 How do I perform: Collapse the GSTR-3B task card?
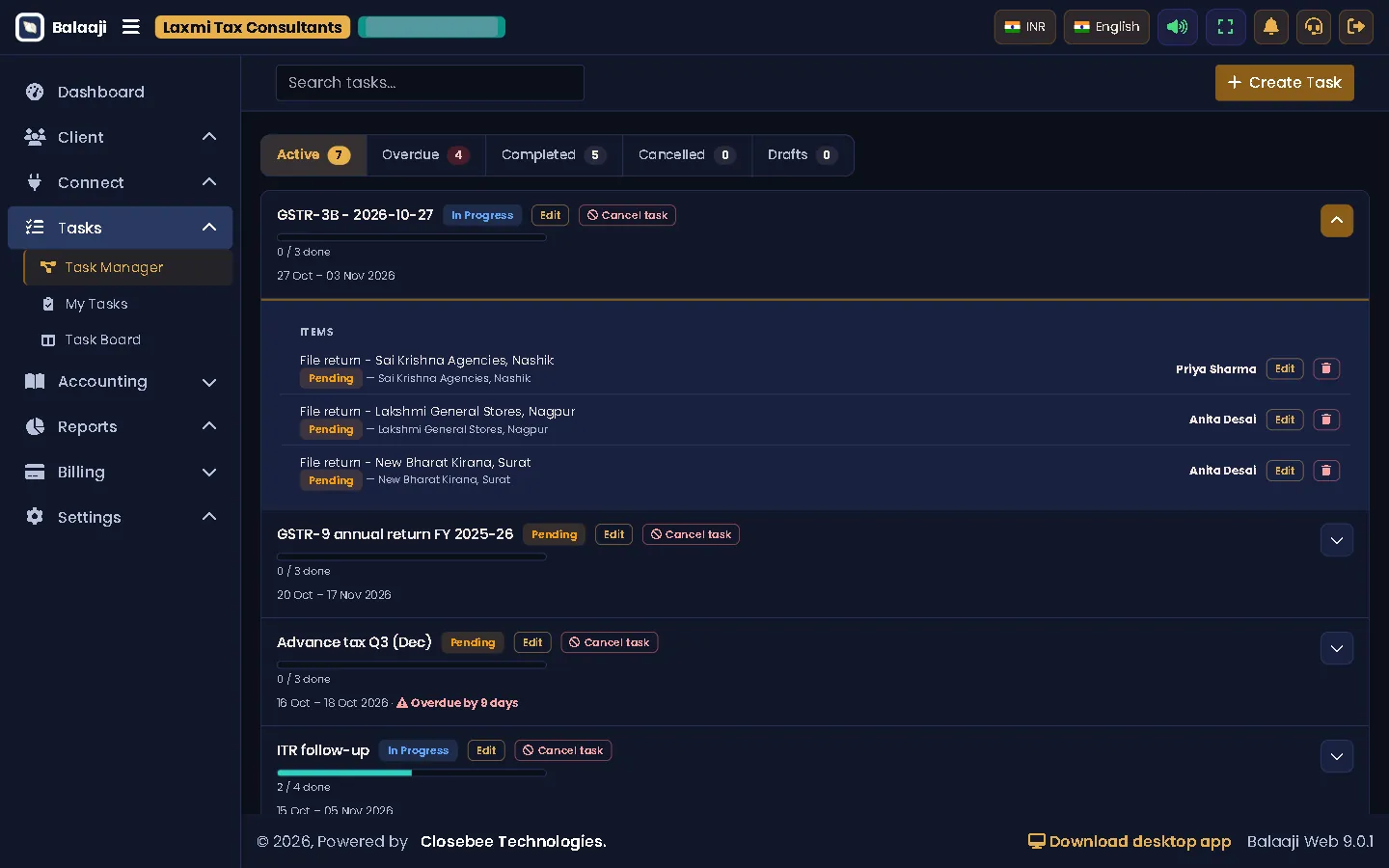[1337, 221]
